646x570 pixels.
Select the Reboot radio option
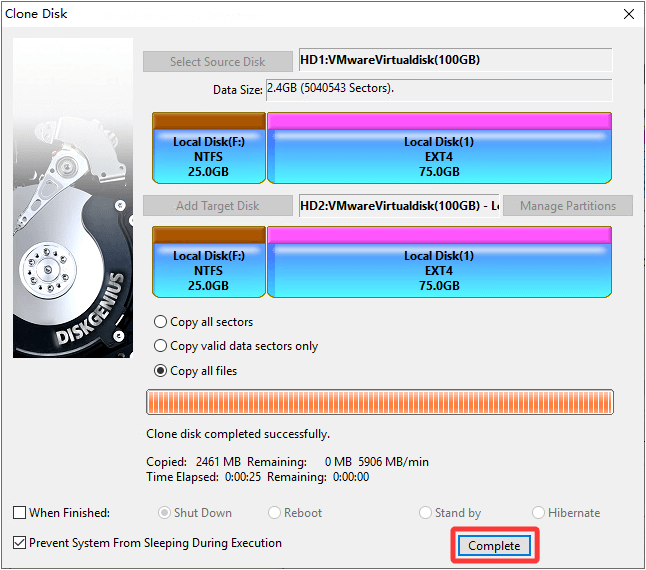[275, 513]
